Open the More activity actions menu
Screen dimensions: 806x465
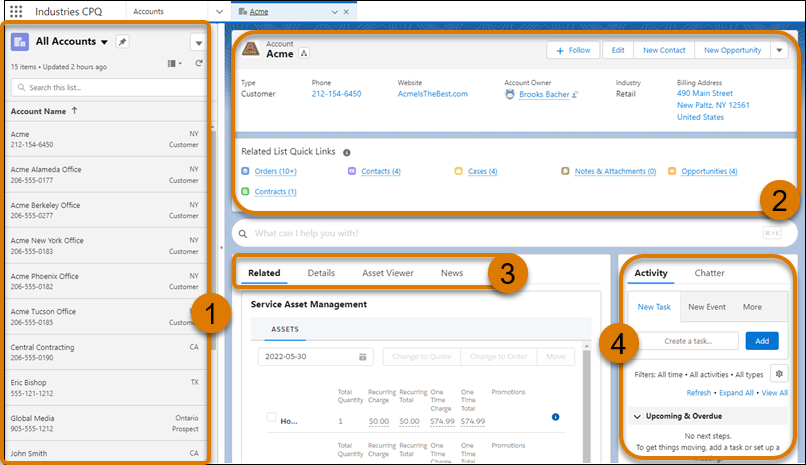[752, 307]
